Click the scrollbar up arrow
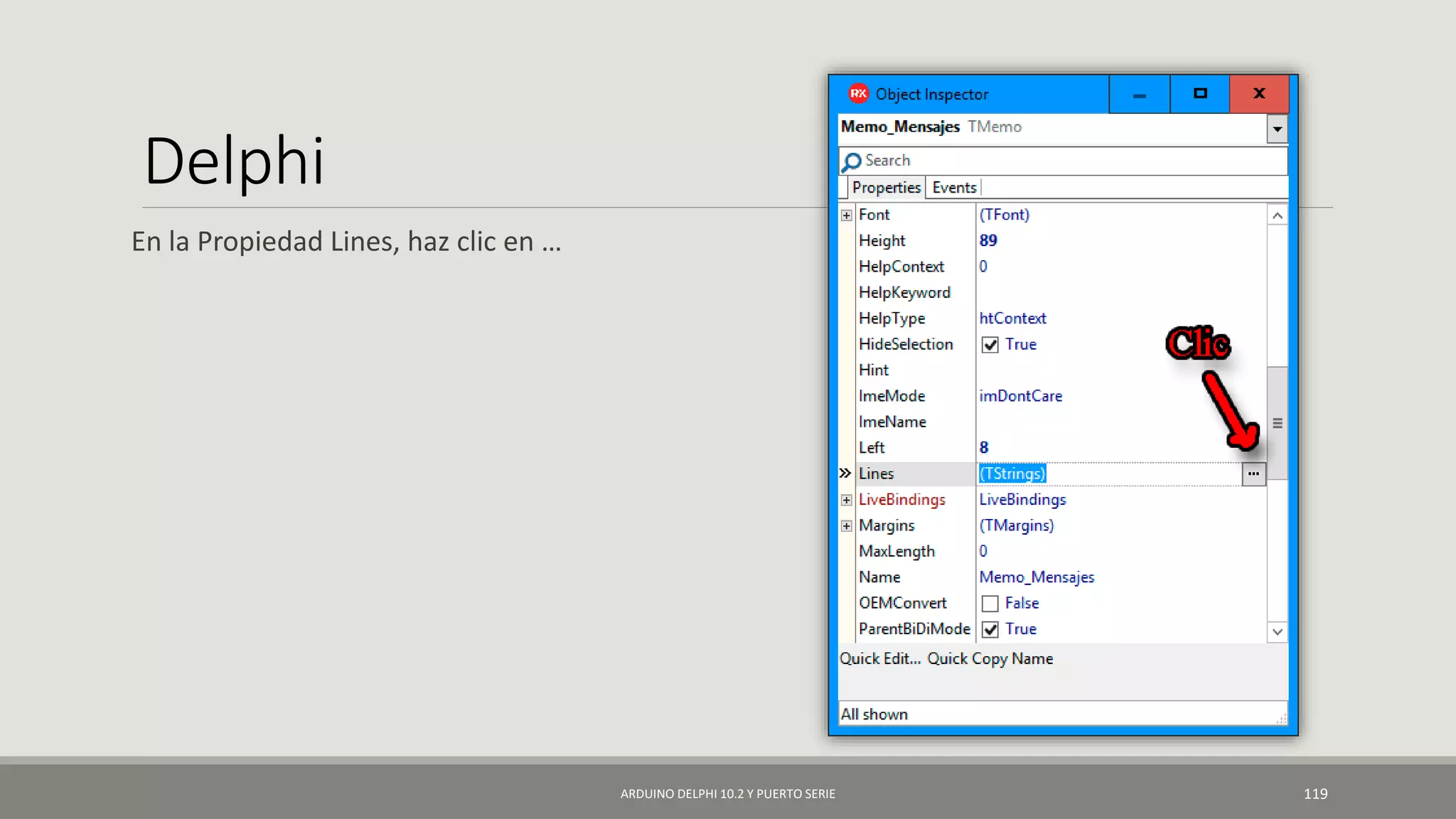Viewport: 1456px width, 819px height. tap(1277, 215)
